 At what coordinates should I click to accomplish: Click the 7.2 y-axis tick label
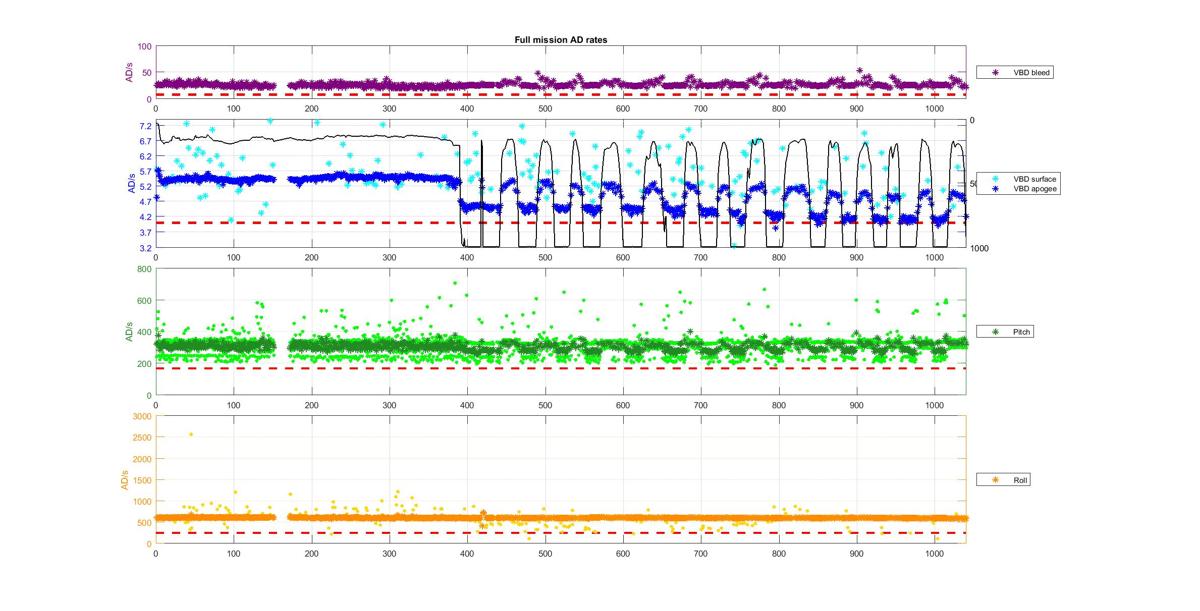144,126
